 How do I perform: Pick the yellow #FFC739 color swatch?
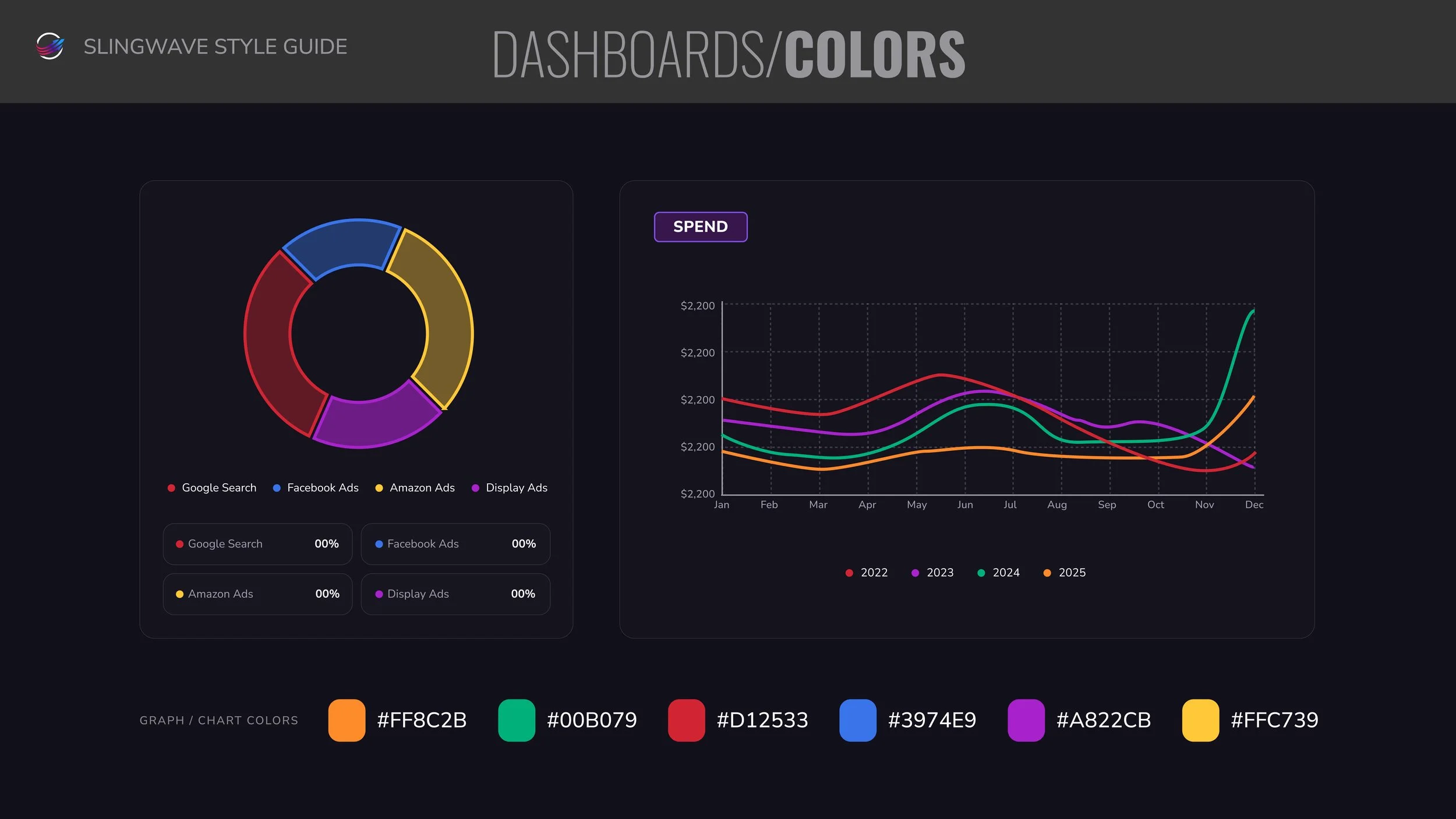coord(1200,720)
